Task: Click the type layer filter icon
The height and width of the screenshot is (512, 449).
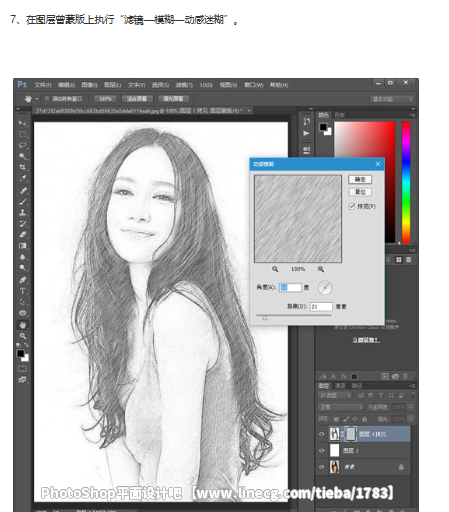Action: pyautogui.click(x=381, y=395)
